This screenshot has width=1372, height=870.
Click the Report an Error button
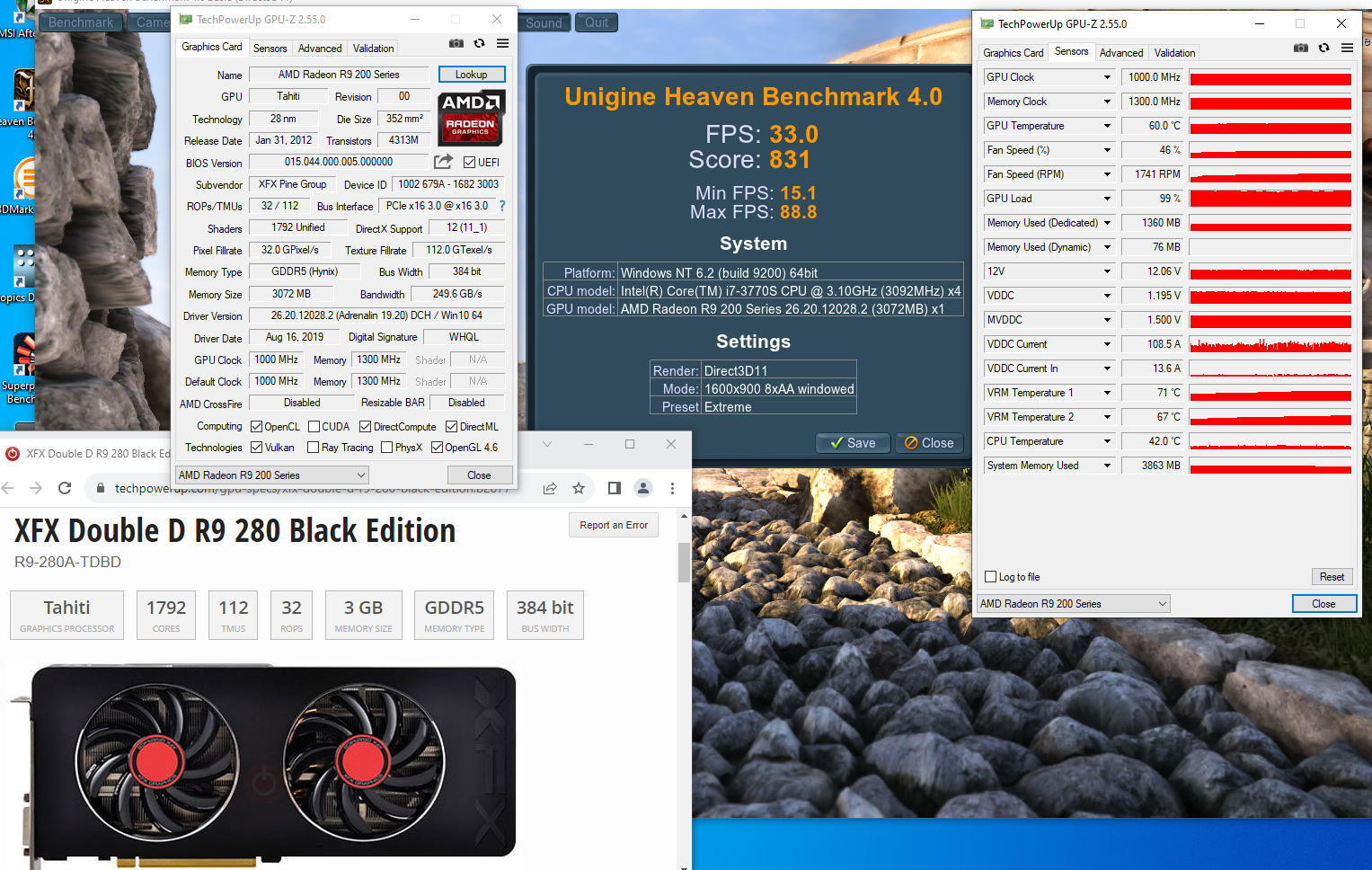coord(614,525)
